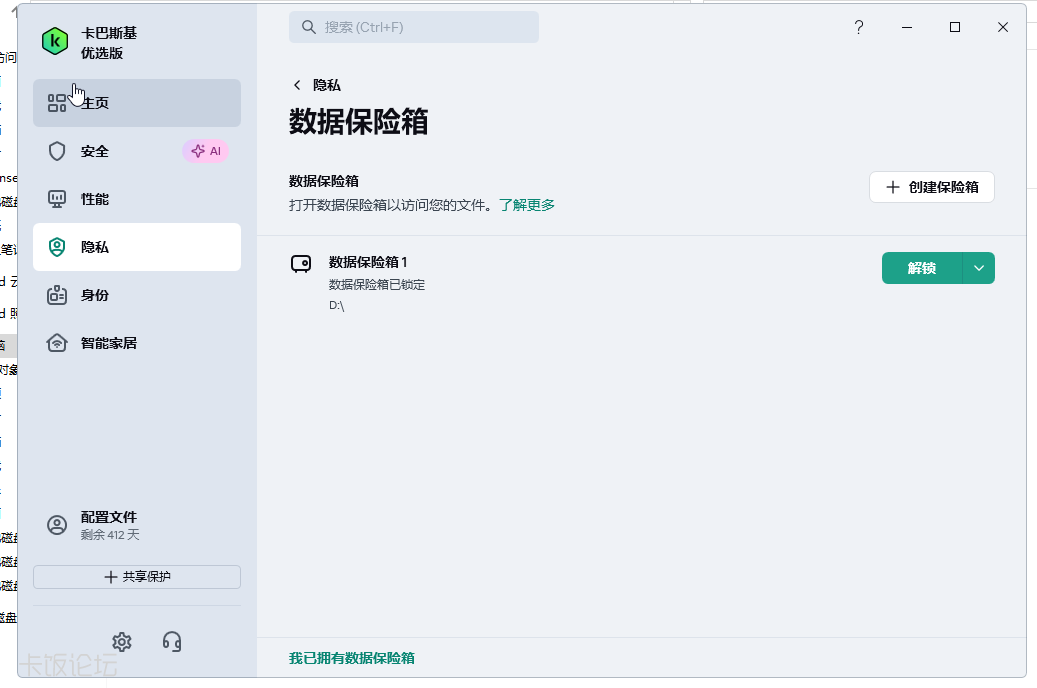Click the help question mark icon
This screenshot has height=688, width=1037.
tap(859, 27)
